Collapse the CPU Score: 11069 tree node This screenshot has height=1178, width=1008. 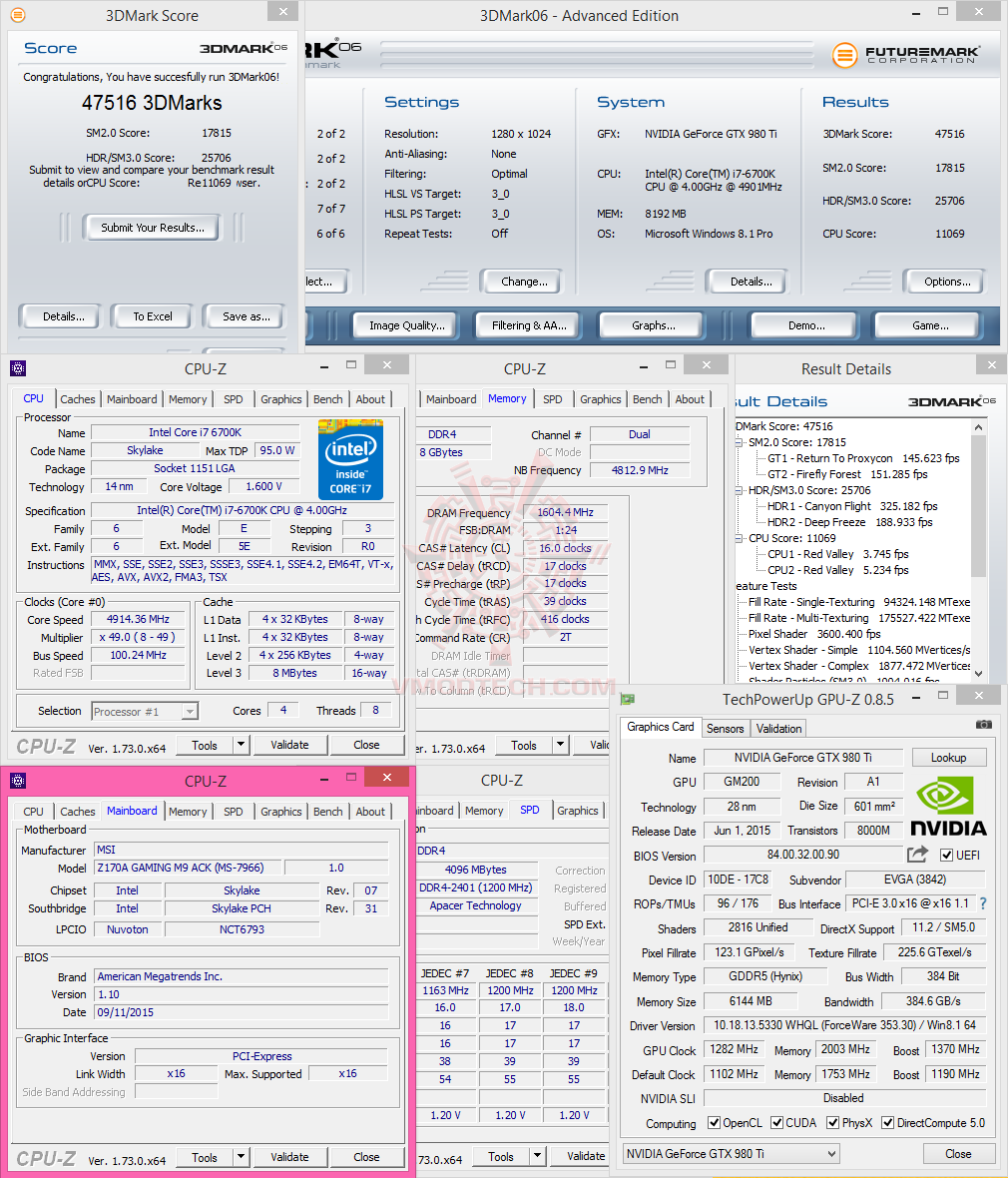pos(740,538)
